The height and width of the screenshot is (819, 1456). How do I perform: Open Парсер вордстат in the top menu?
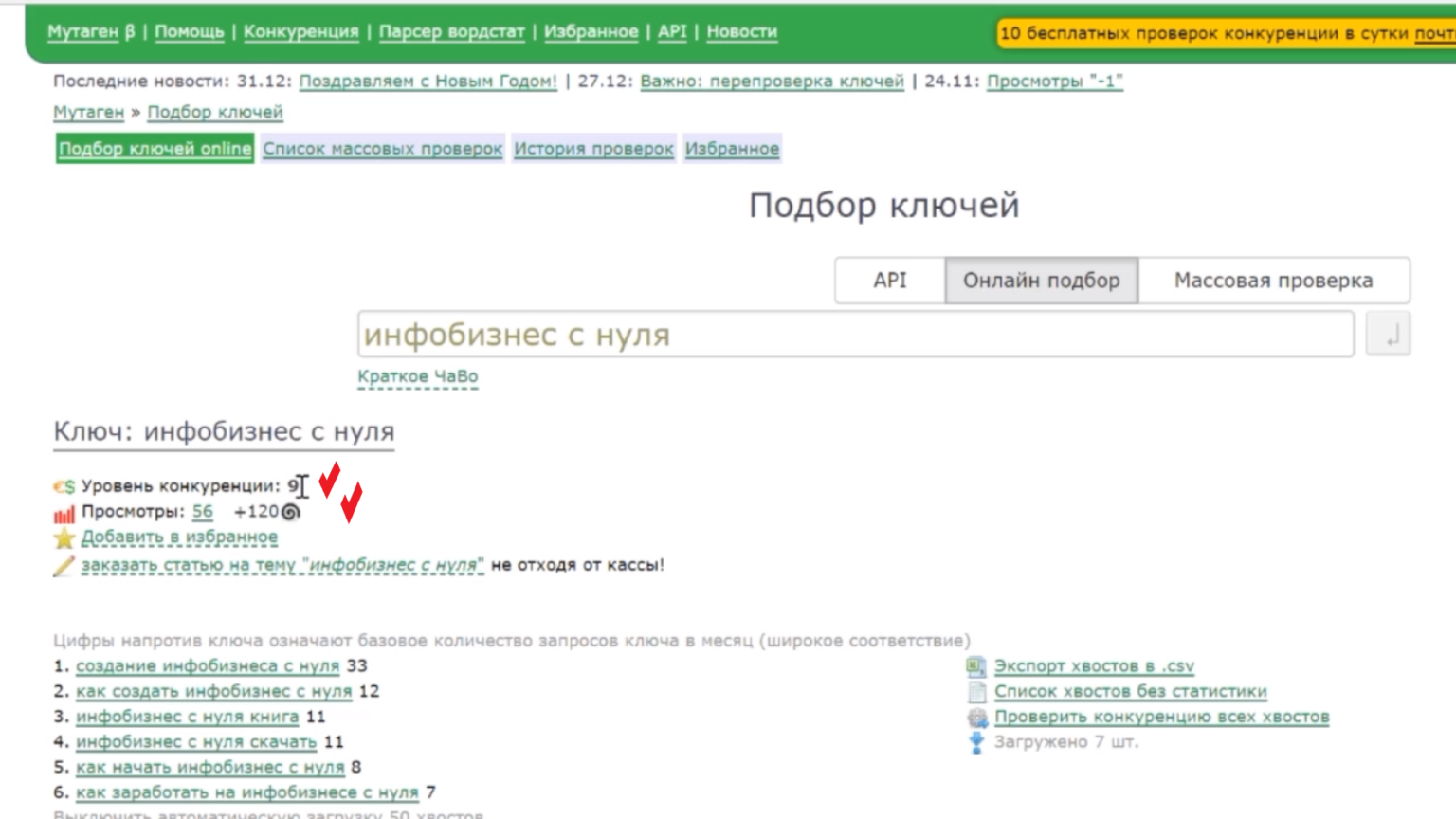coord(451,31)
